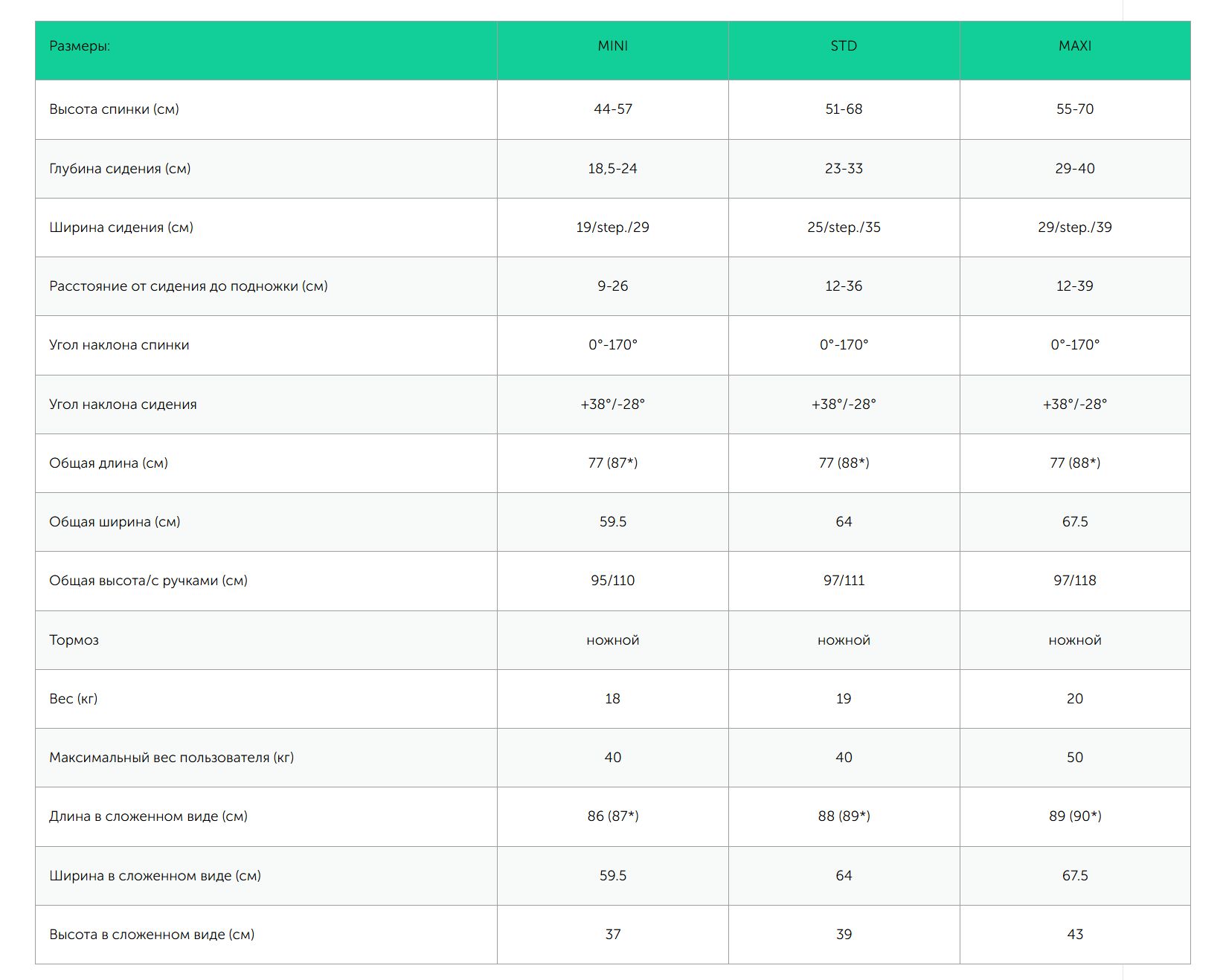Select the 'Глубина сидения (см)' row label
The width and height of the screenshot is (1223, 980).
tap(120, 169)
